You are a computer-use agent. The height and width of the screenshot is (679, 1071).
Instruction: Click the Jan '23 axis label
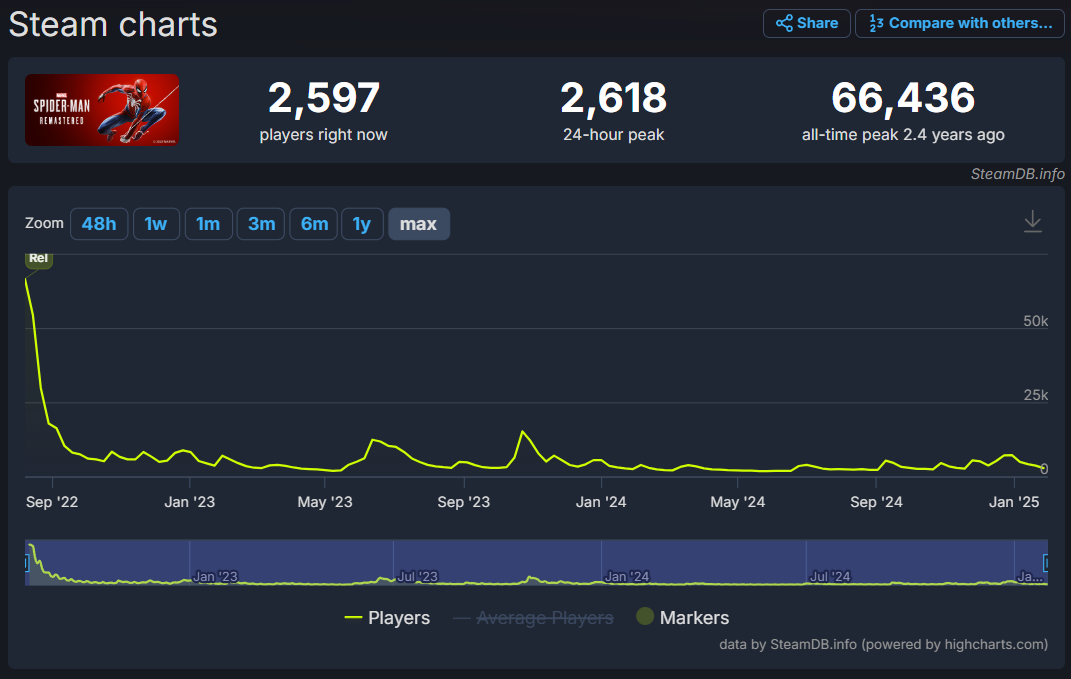point(190,502)
